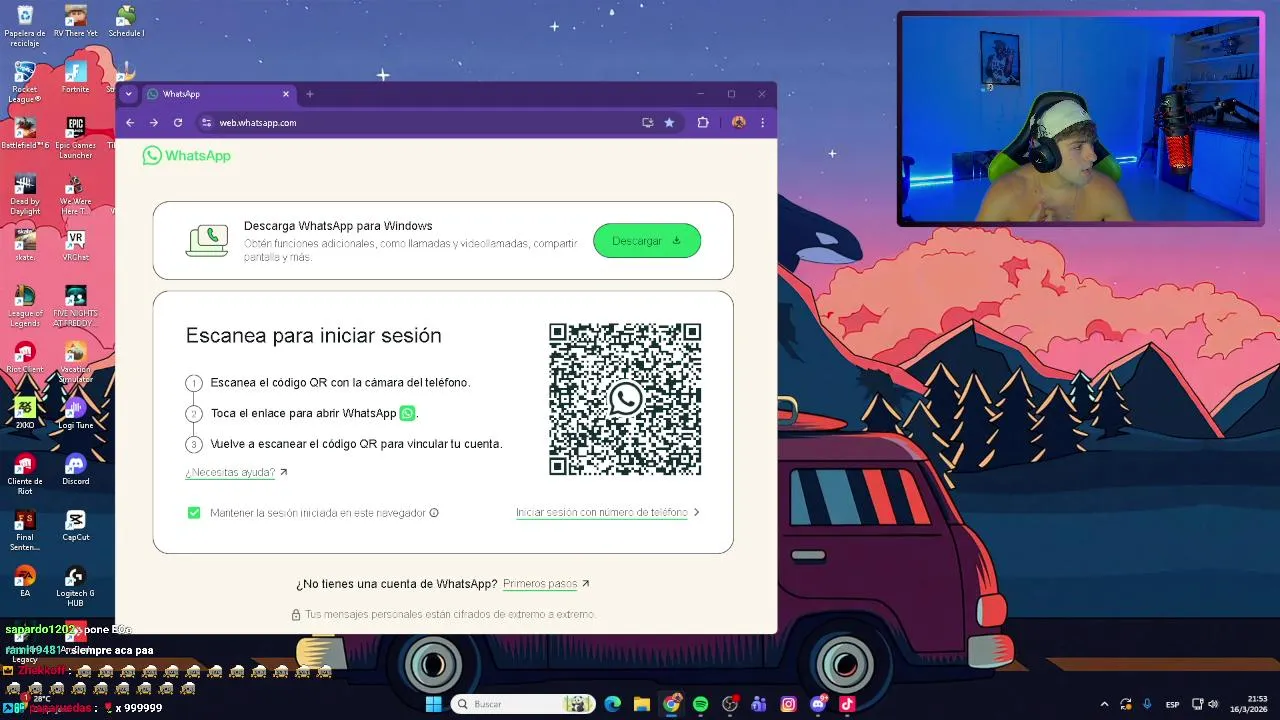Select Logitech G HUB desktop shortcut
Viewport: 1280px width, 720px height.
pyautogui.click(x=75, y=586)
